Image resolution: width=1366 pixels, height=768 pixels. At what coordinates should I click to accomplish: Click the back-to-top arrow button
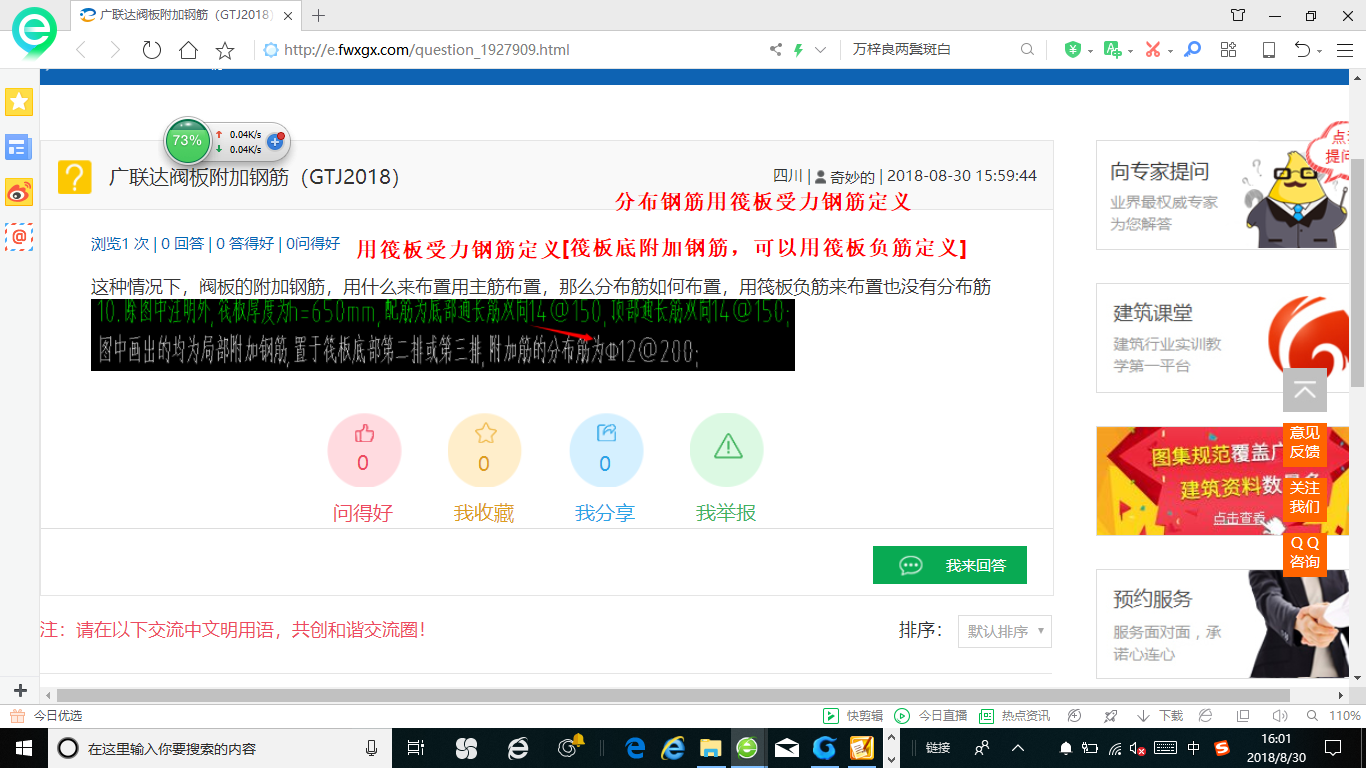1305,390
